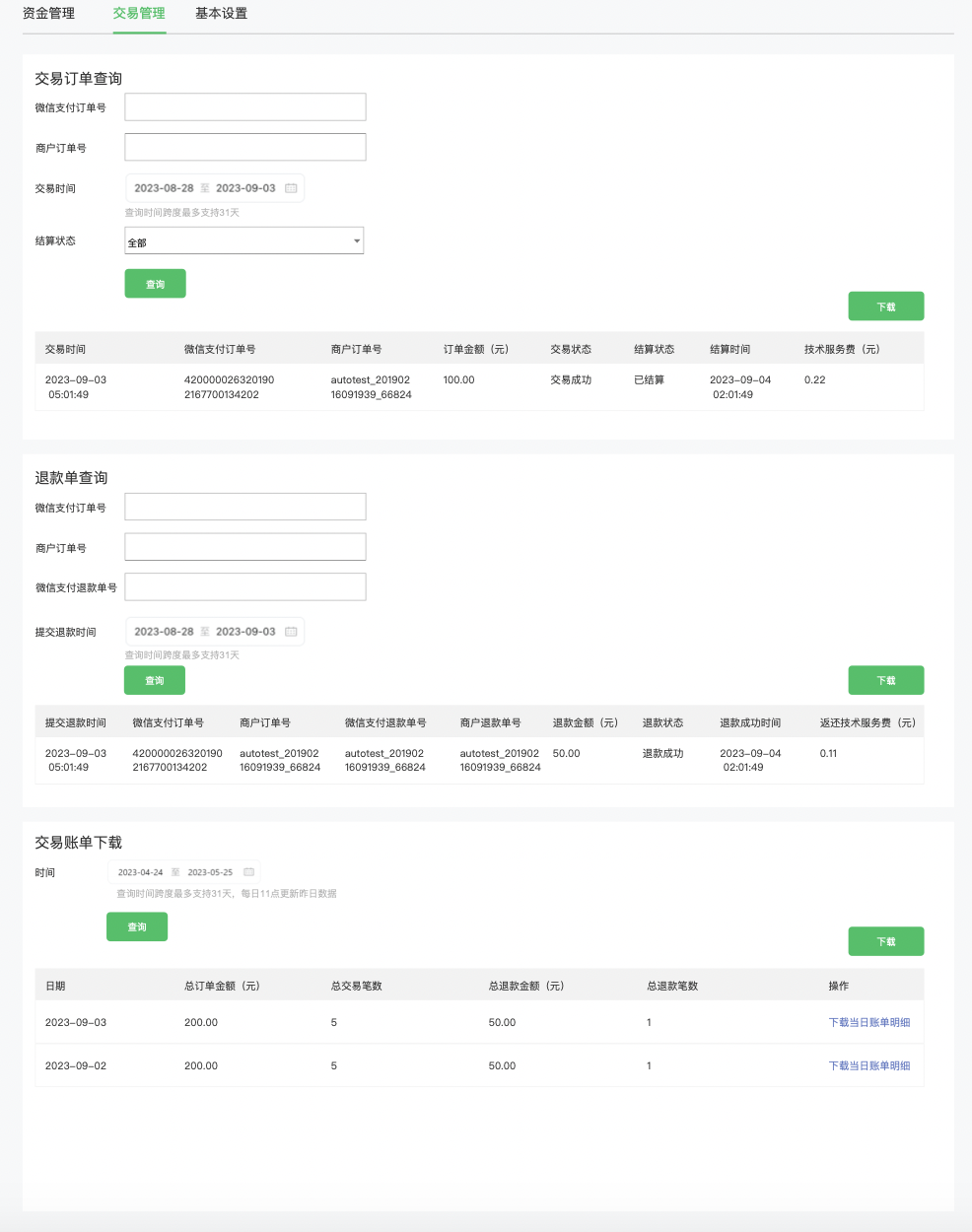The image size is (972, 1232).
Task: Open the 基本设置 tab
Action: (x=221, y=14)
